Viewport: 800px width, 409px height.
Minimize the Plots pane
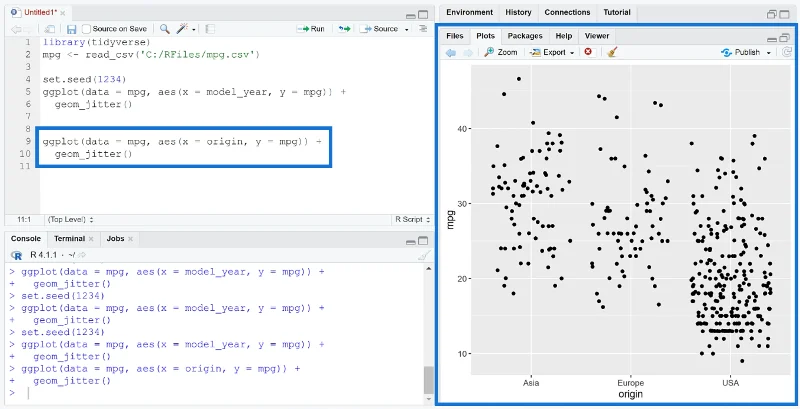(x=772, y=38)
